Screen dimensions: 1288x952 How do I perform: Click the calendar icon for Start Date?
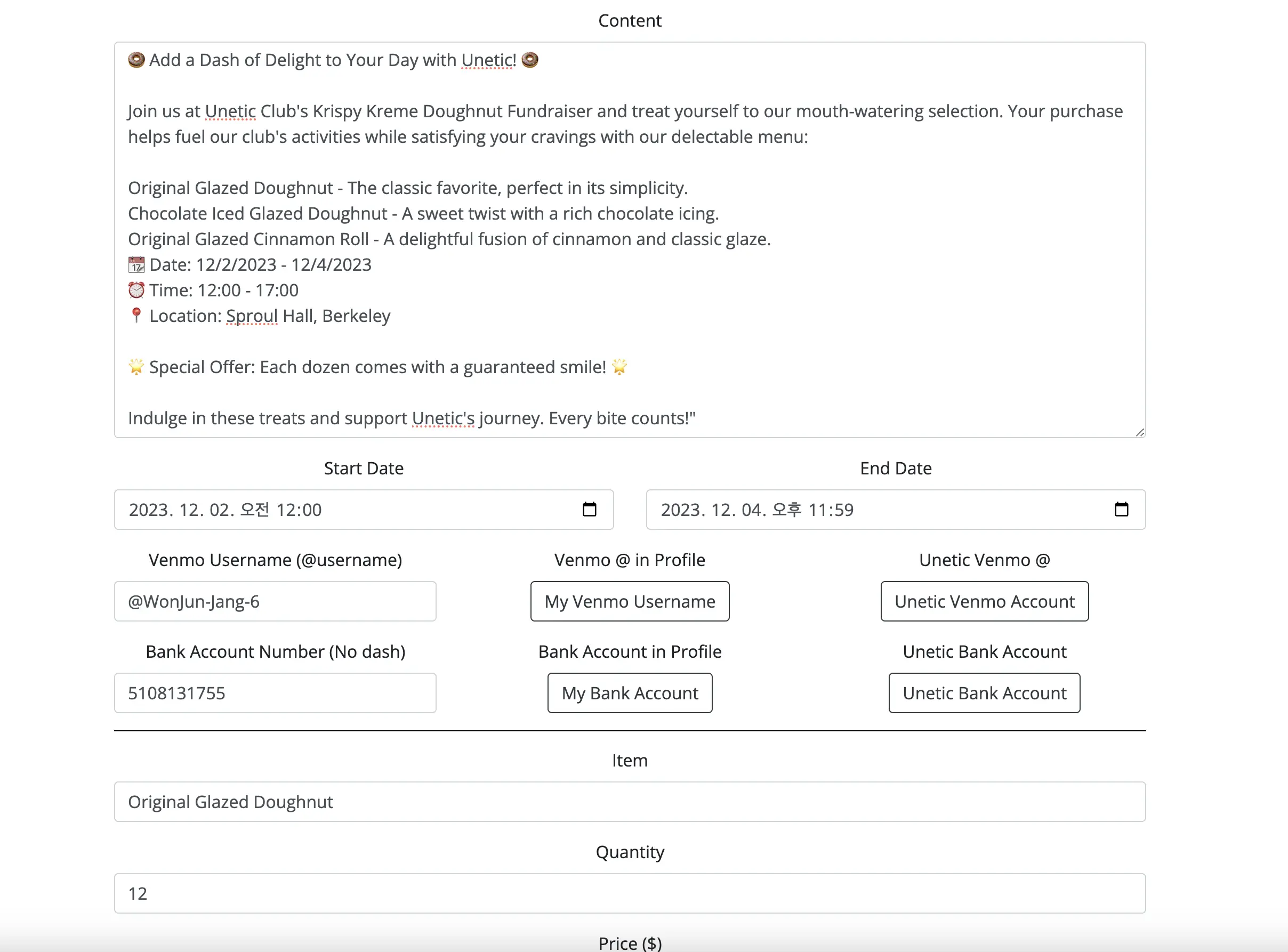click(590, 510)
